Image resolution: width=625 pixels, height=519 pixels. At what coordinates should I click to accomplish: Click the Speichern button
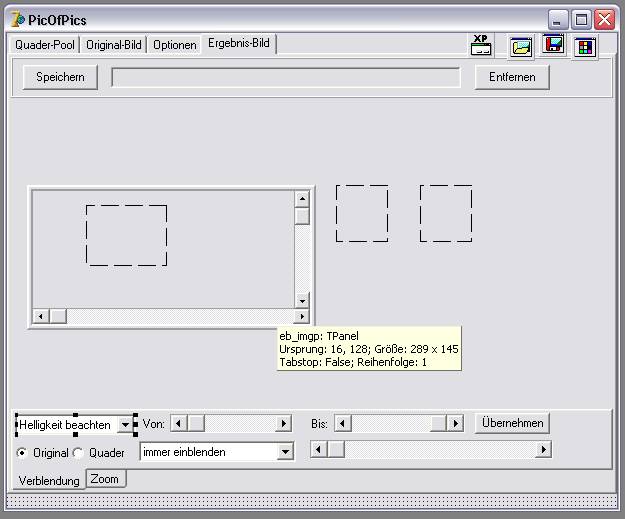(x=60, y=77)
